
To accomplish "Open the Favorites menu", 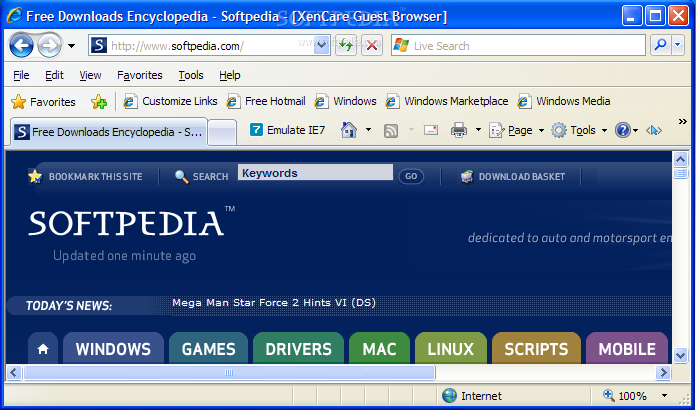I will [x=139, y=75].
